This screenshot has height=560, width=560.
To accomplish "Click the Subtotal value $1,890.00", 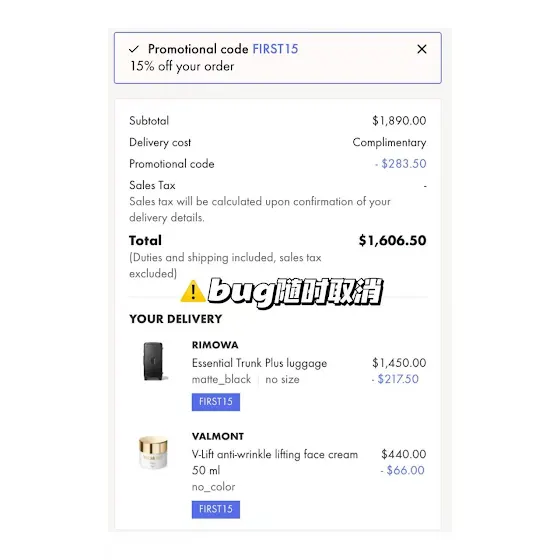I will click(x=399, y=121).
